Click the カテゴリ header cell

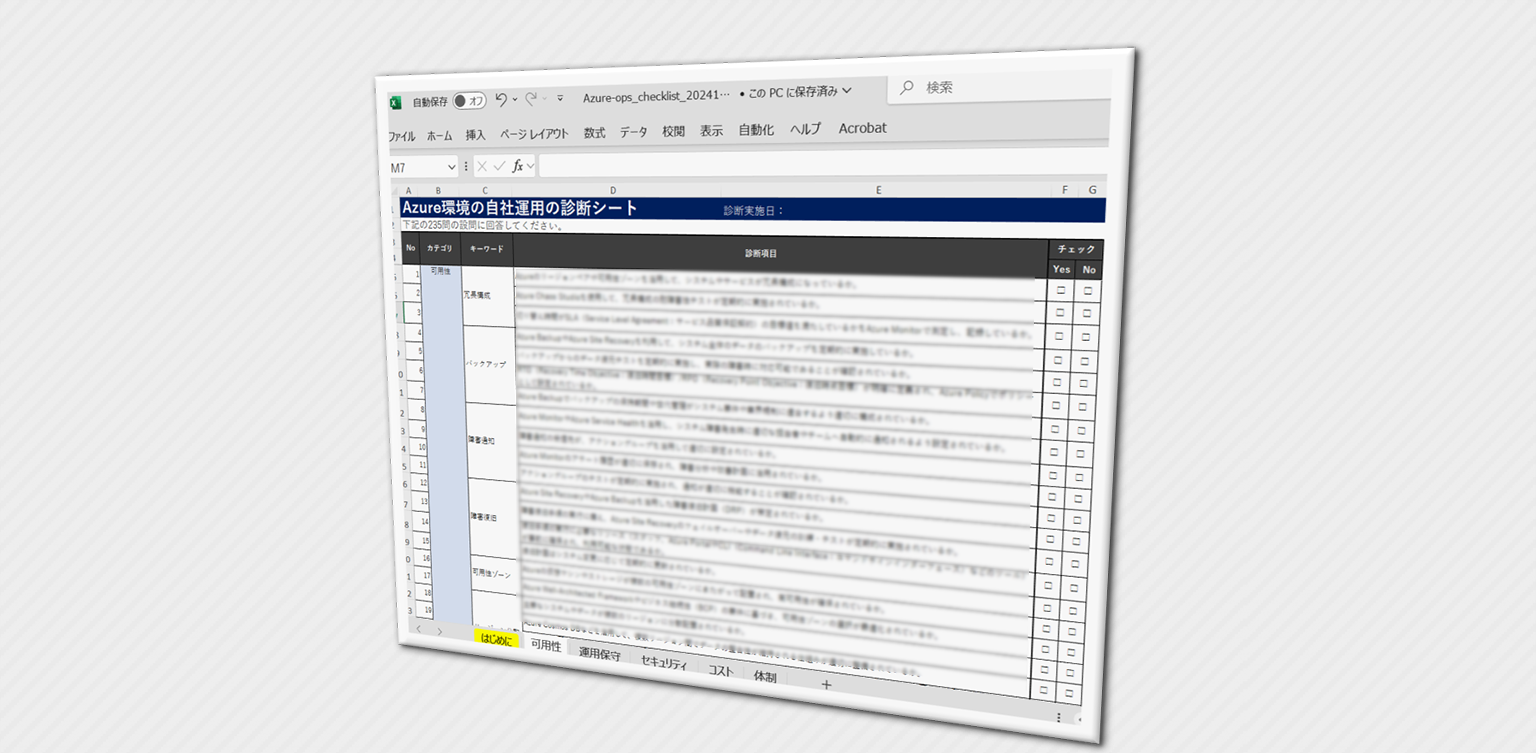pyautogui.click(x=439, y=248)
